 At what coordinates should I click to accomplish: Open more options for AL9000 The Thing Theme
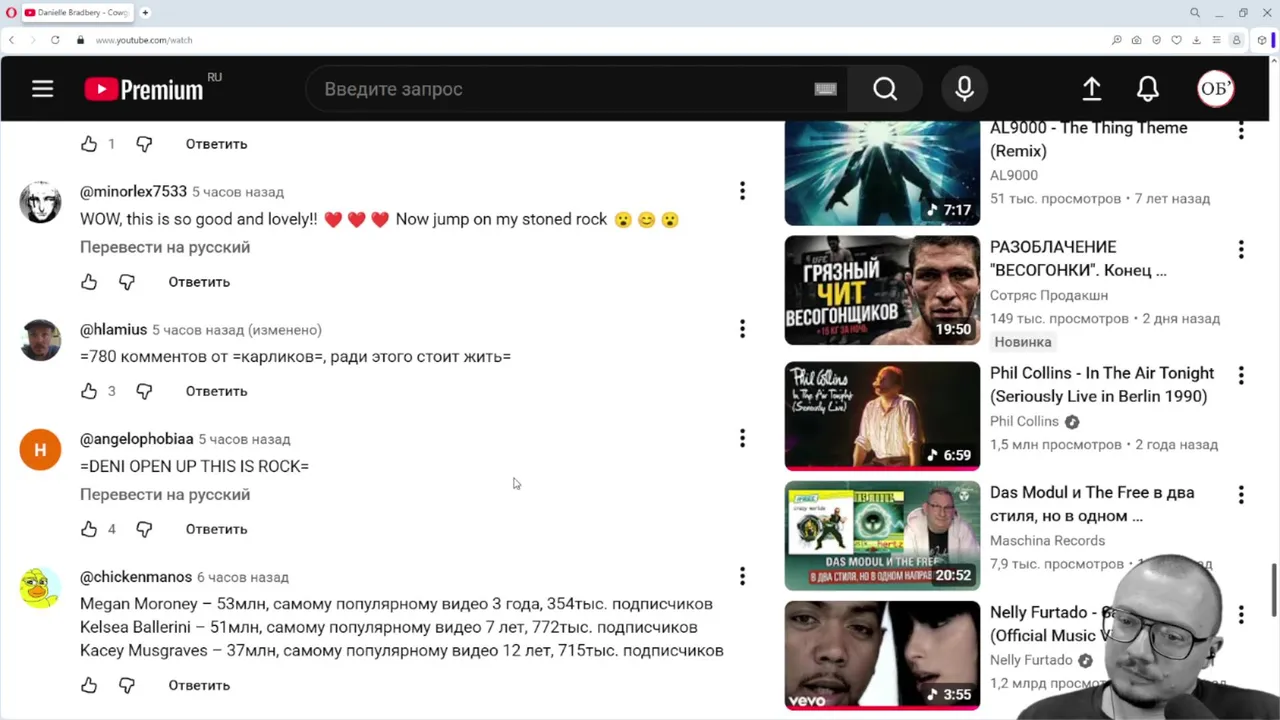1241,130
